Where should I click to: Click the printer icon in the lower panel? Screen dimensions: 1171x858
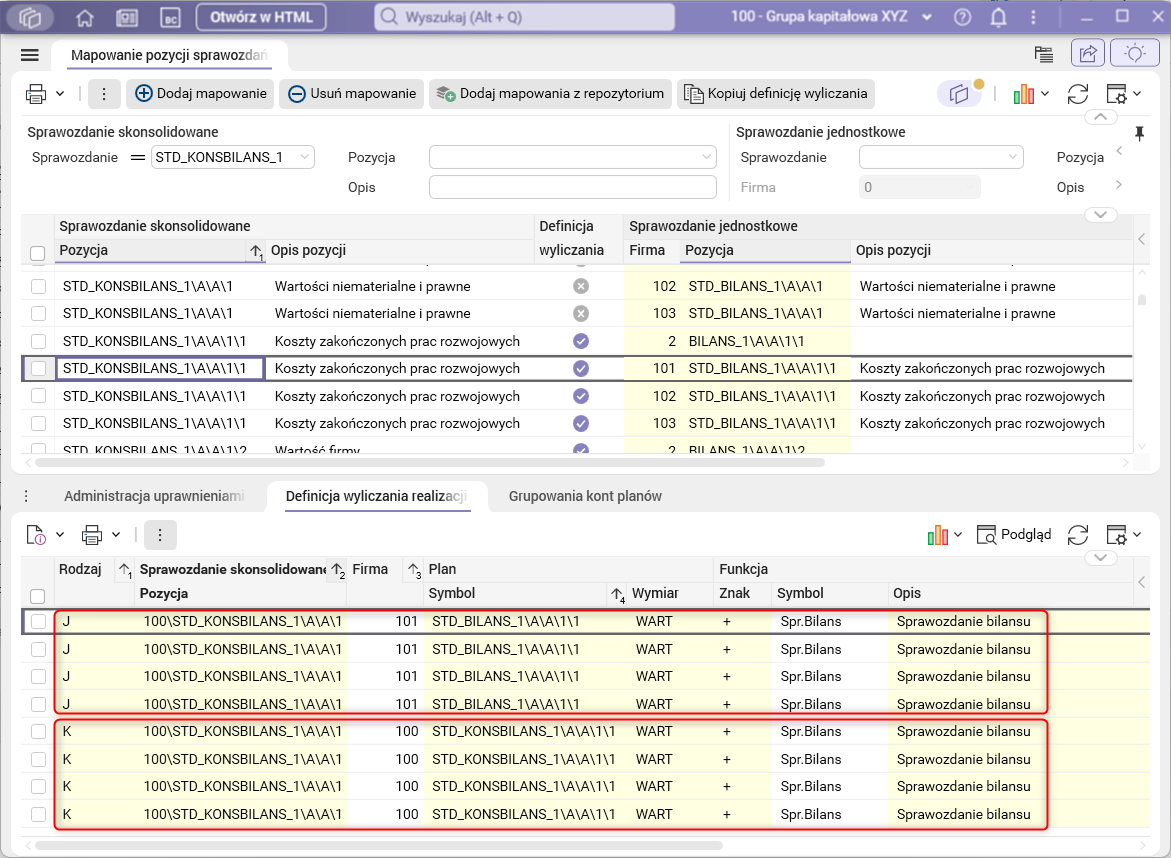[x=92, y=534]
